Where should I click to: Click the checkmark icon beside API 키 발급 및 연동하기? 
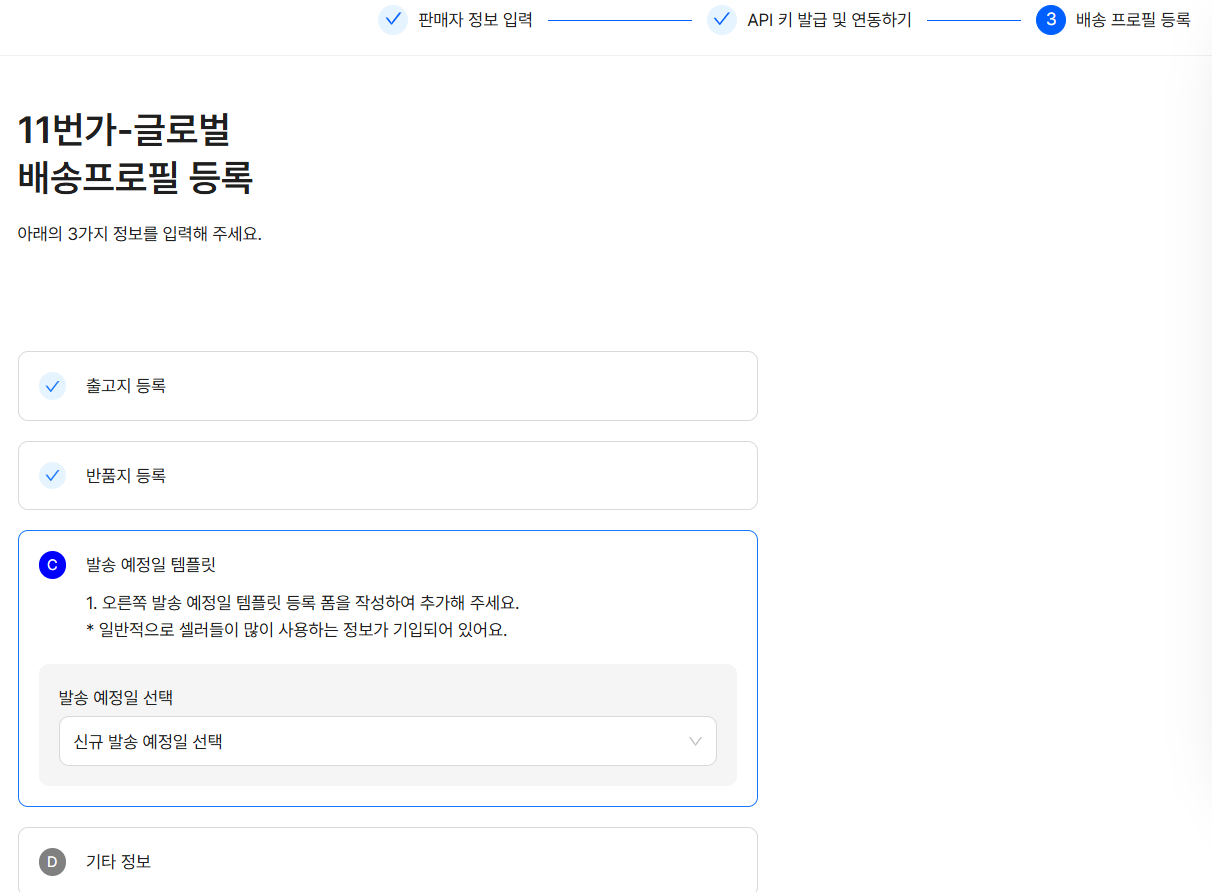722,19
